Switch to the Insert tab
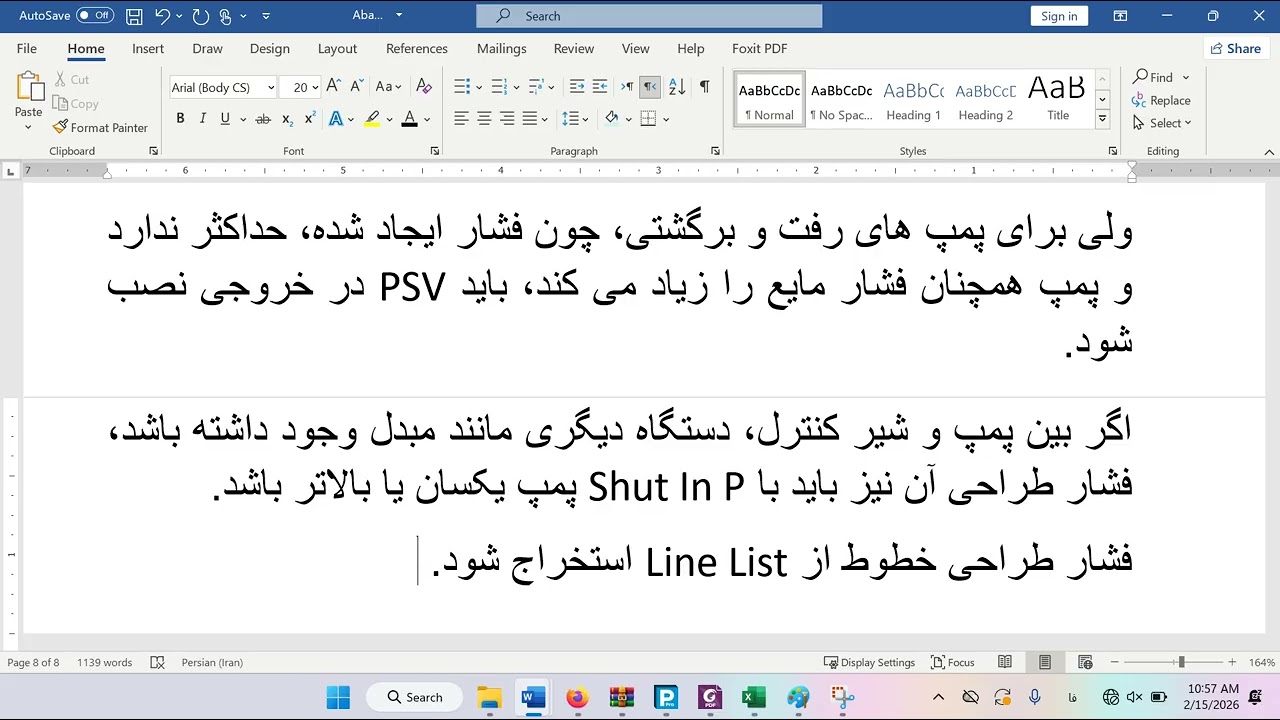This screenshot has width=1280, height=720. click(148, 48)
